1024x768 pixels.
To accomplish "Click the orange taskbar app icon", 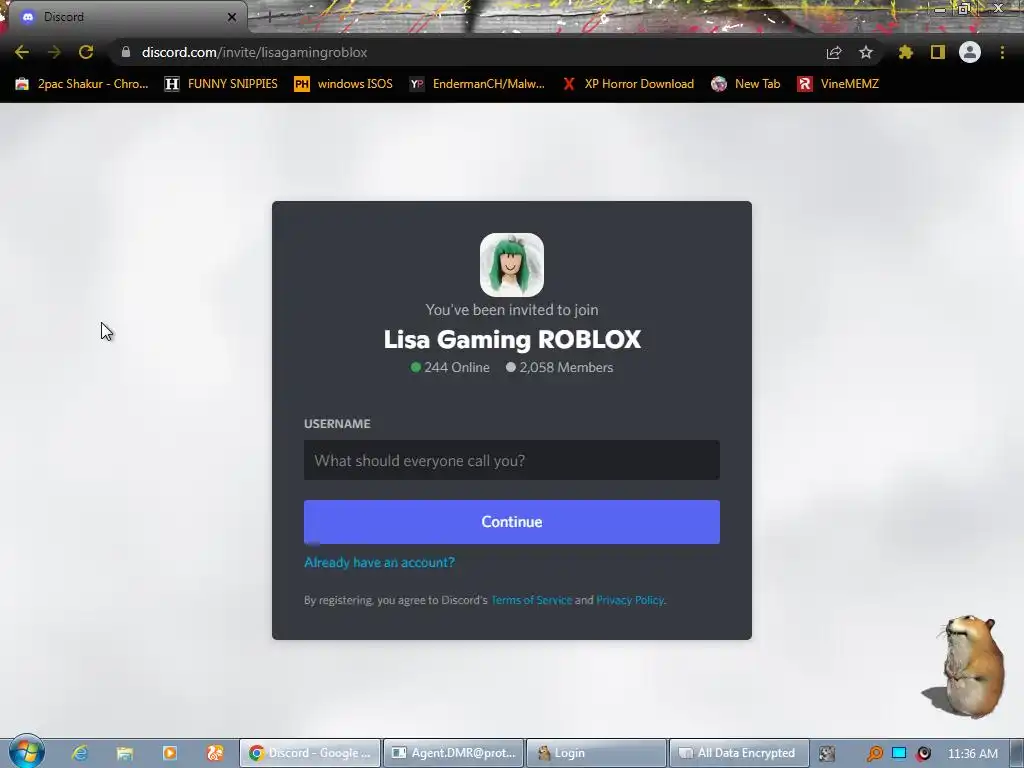I will click(215, 753).
